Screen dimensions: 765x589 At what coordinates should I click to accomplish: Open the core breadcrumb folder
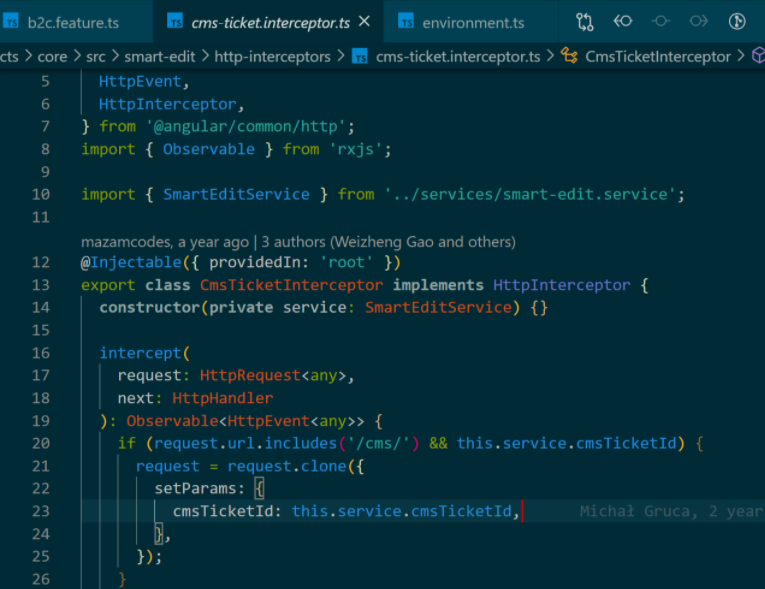(52, 57)
